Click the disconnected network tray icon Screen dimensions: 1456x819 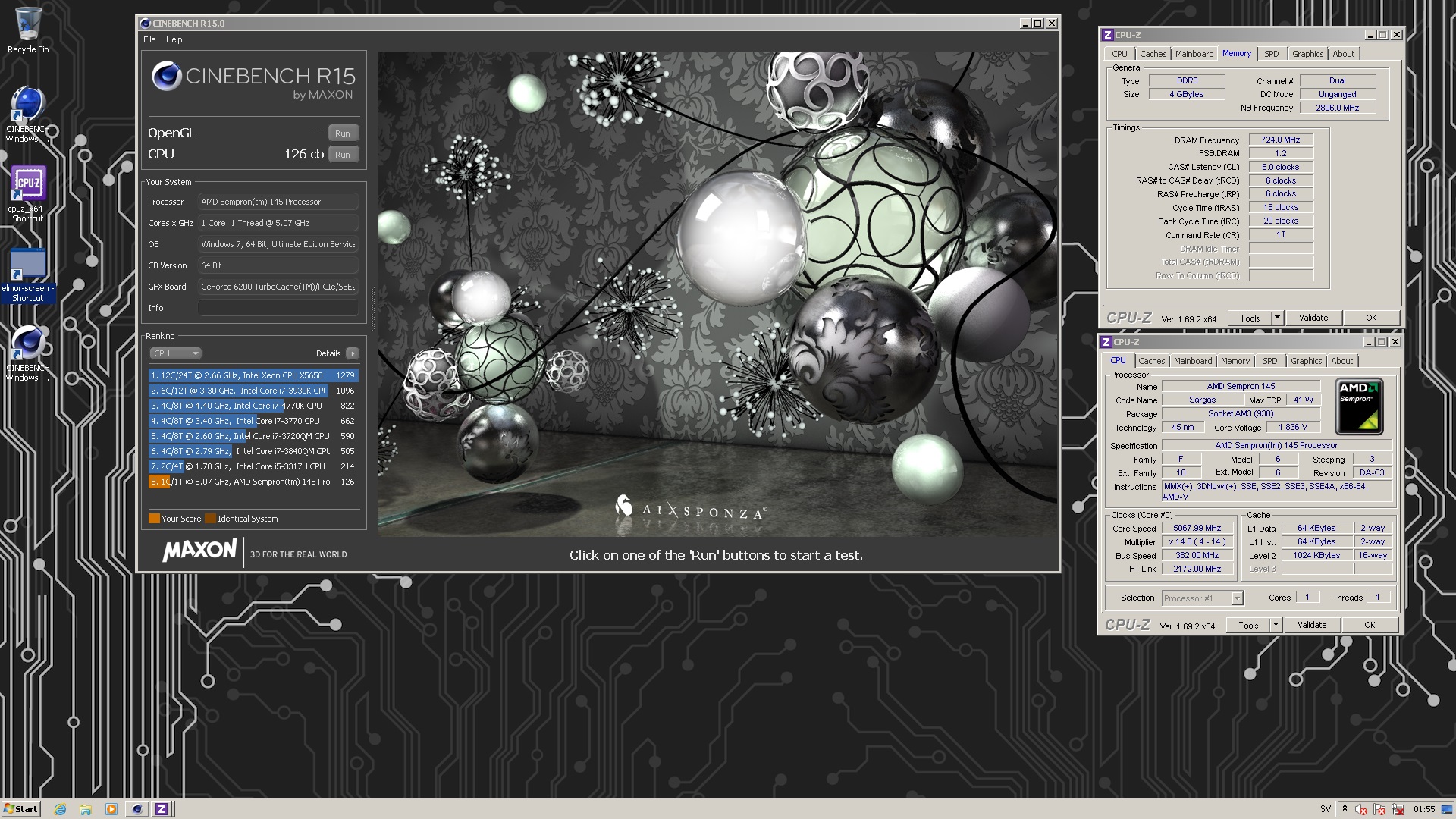[1398, 809]
